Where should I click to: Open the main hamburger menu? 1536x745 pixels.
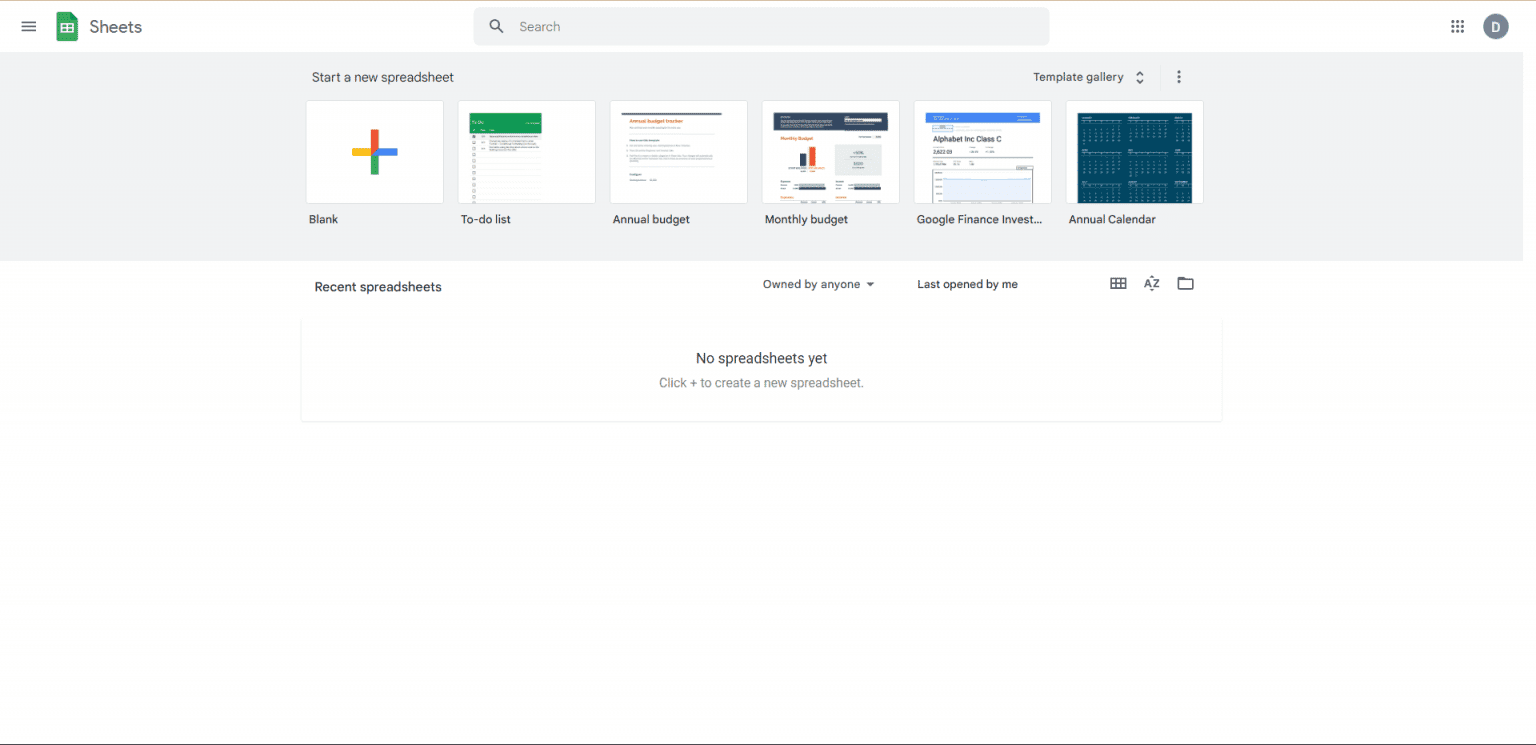28,26
